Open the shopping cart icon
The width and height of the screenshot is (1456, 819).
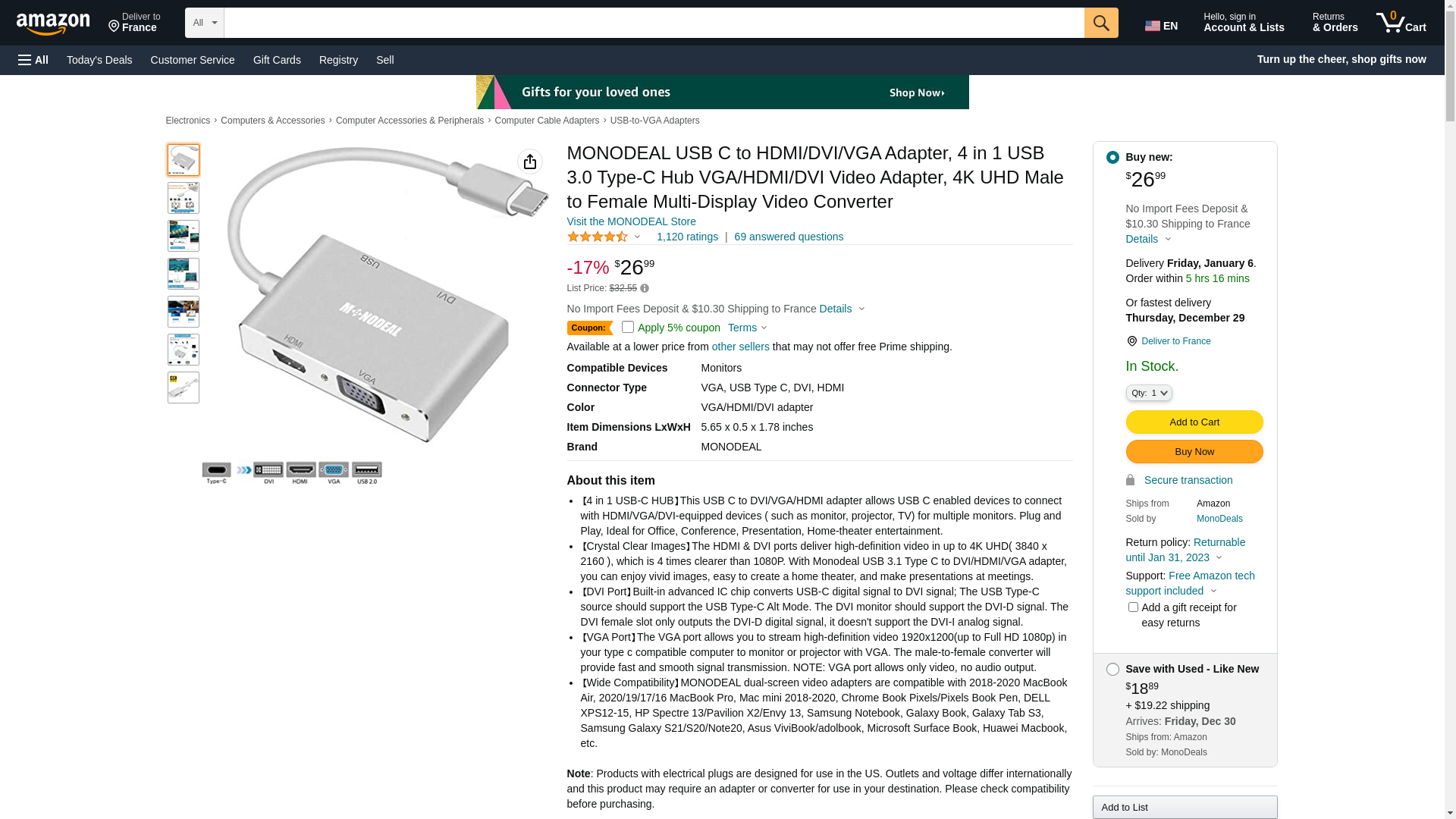pyautogui.click(x=1401, y=23)
